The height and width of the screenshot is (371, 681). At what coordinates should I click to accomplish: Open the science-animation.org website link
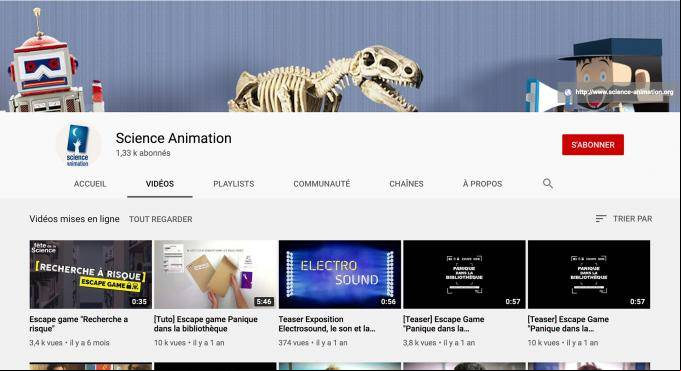(x=624, y=92)
